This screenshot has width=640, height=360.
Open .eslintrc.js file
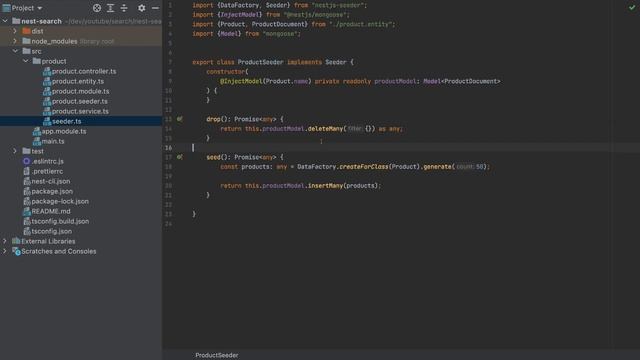[x=47, y=161]
